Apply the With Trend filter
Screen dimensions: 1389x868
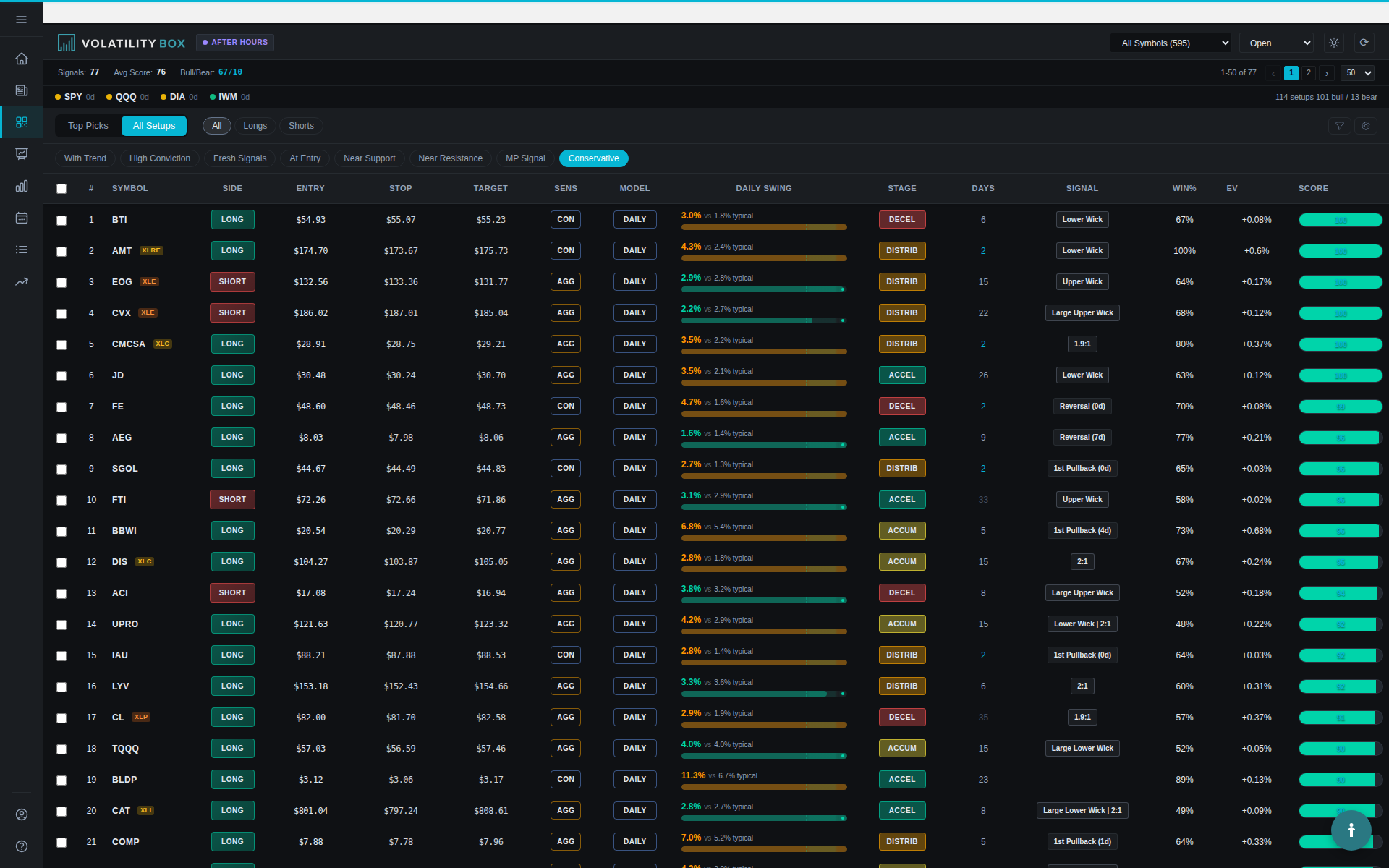pyautogui.click(x=85, y=158)
